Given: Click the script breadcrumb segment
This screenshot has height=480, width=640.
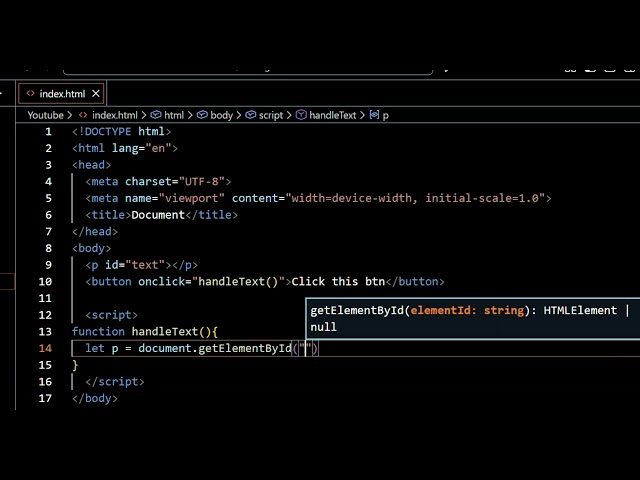Looking at the screenshot, I should (x=271, y=116).
